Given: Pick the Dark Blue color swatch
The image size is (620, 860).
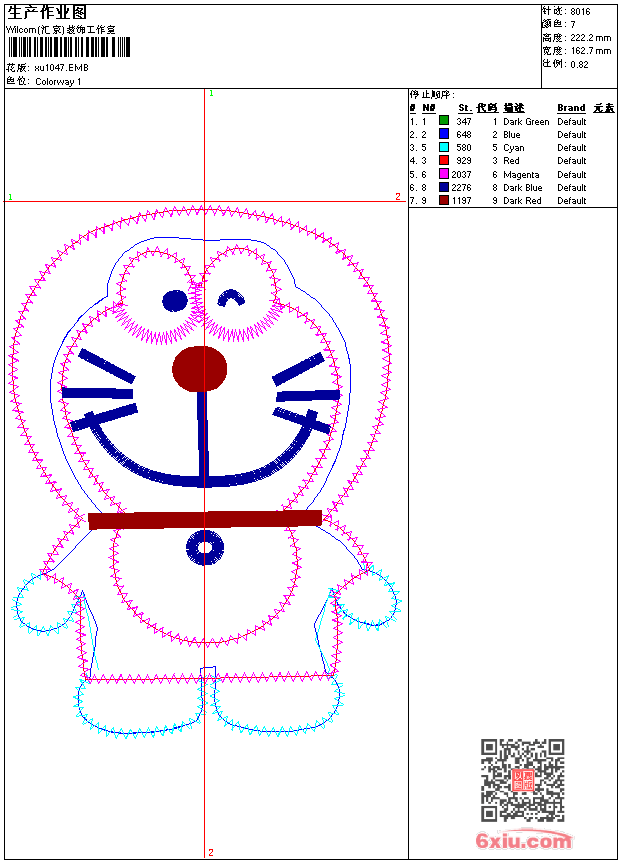Looking at the screenshot, I should [444, 187].
